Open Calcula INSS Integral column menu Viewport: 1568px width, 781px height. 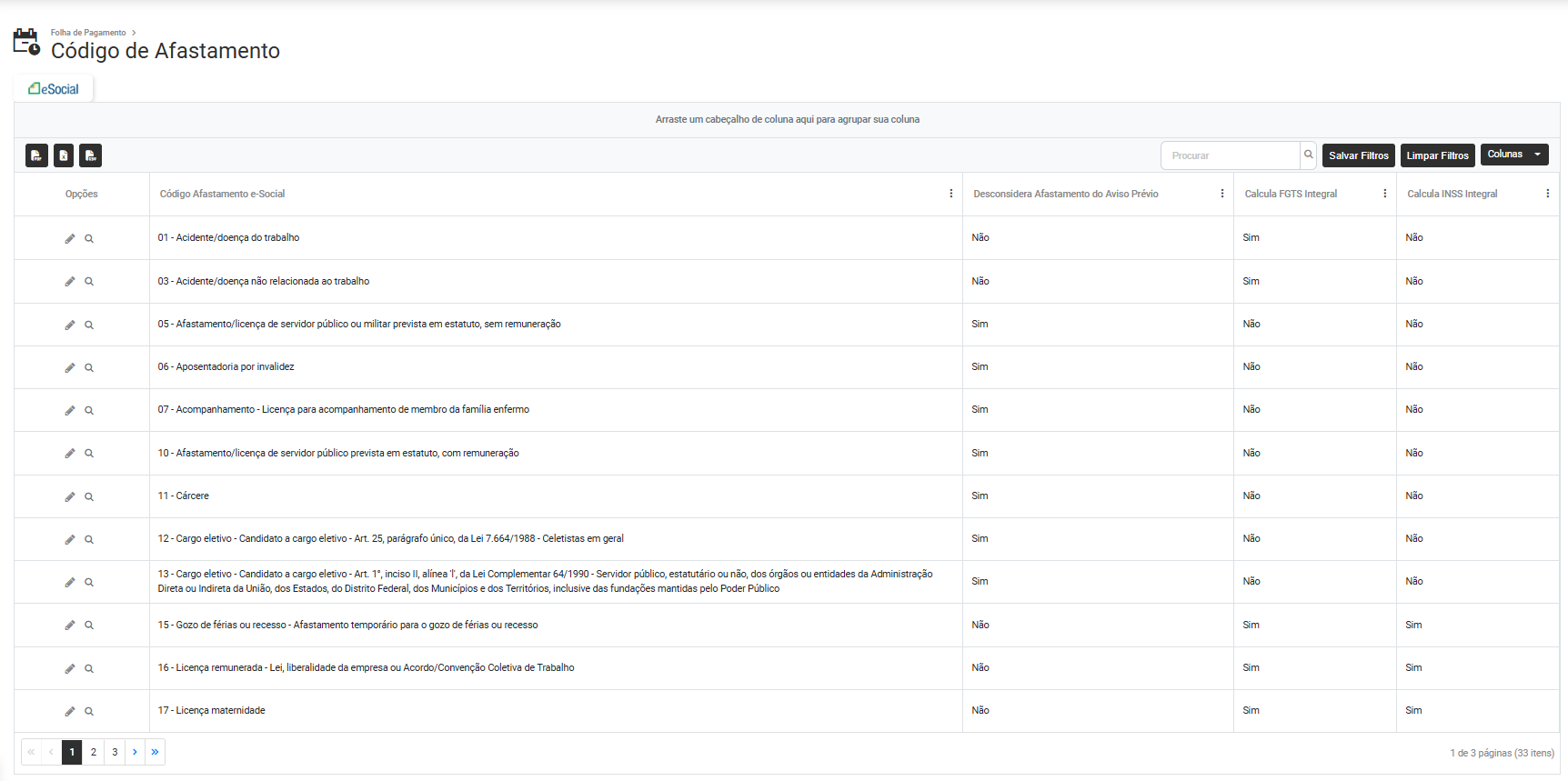click(x=1547, y=194)
